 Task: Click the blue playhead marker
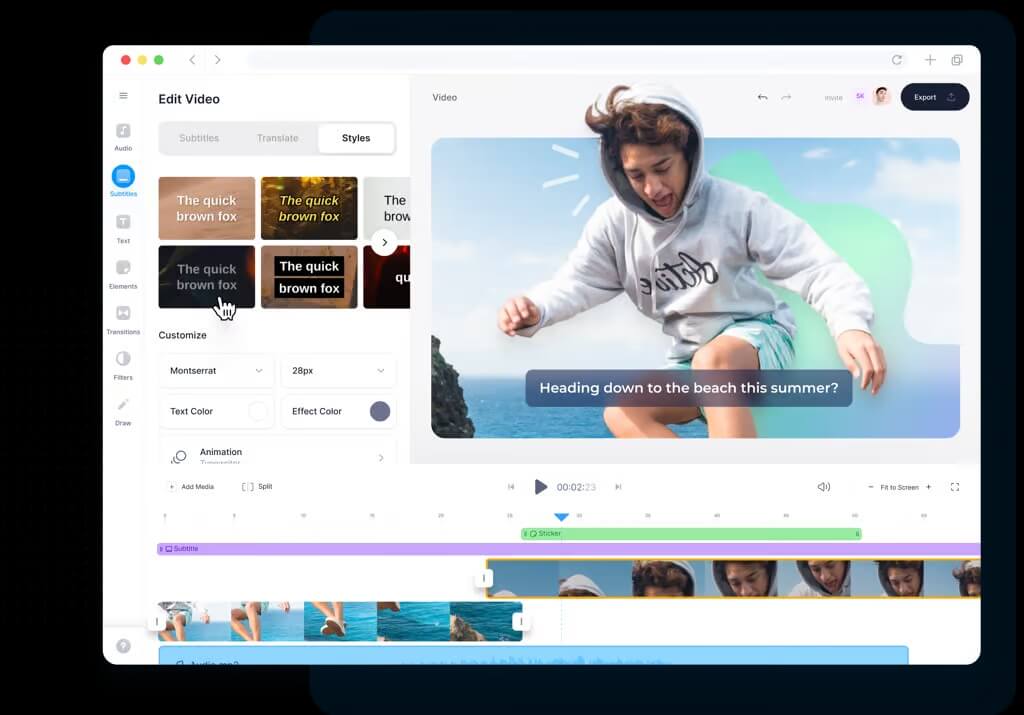[x=561, y=516]
